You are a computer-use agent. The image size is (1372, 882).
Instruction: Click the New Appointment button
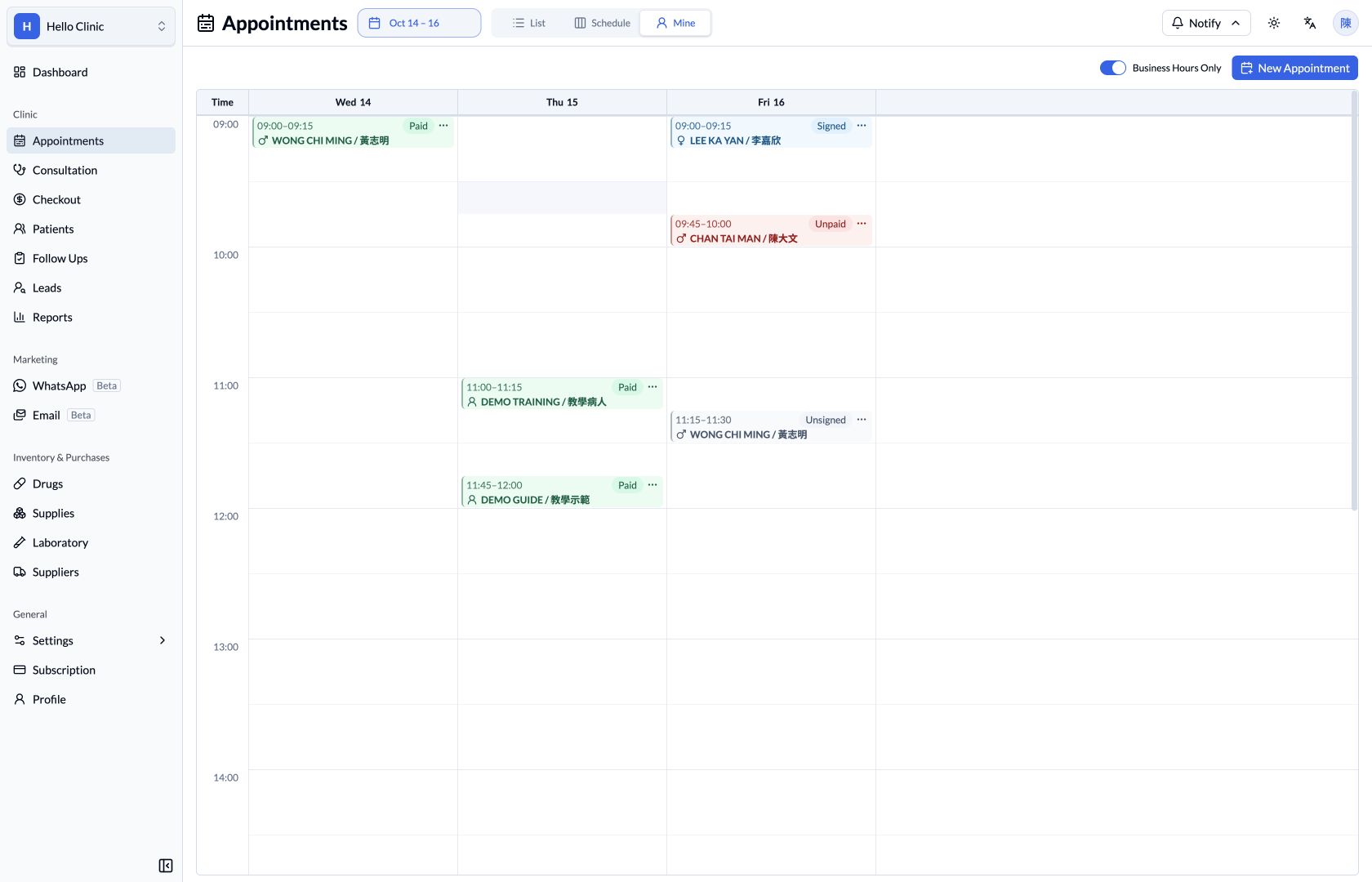[x=1294, y=68]
